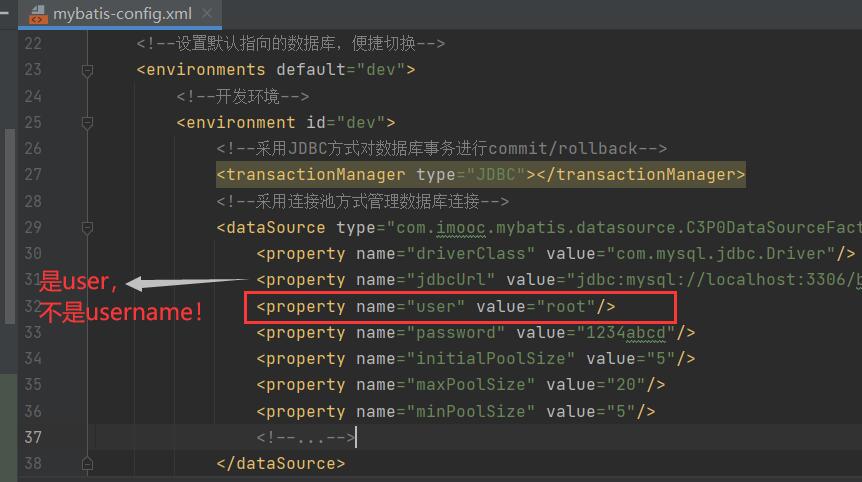Click the "20" maxPoolSize value
Image resolution: width=862 pixels, height=482 pixels.
(626, 385)
